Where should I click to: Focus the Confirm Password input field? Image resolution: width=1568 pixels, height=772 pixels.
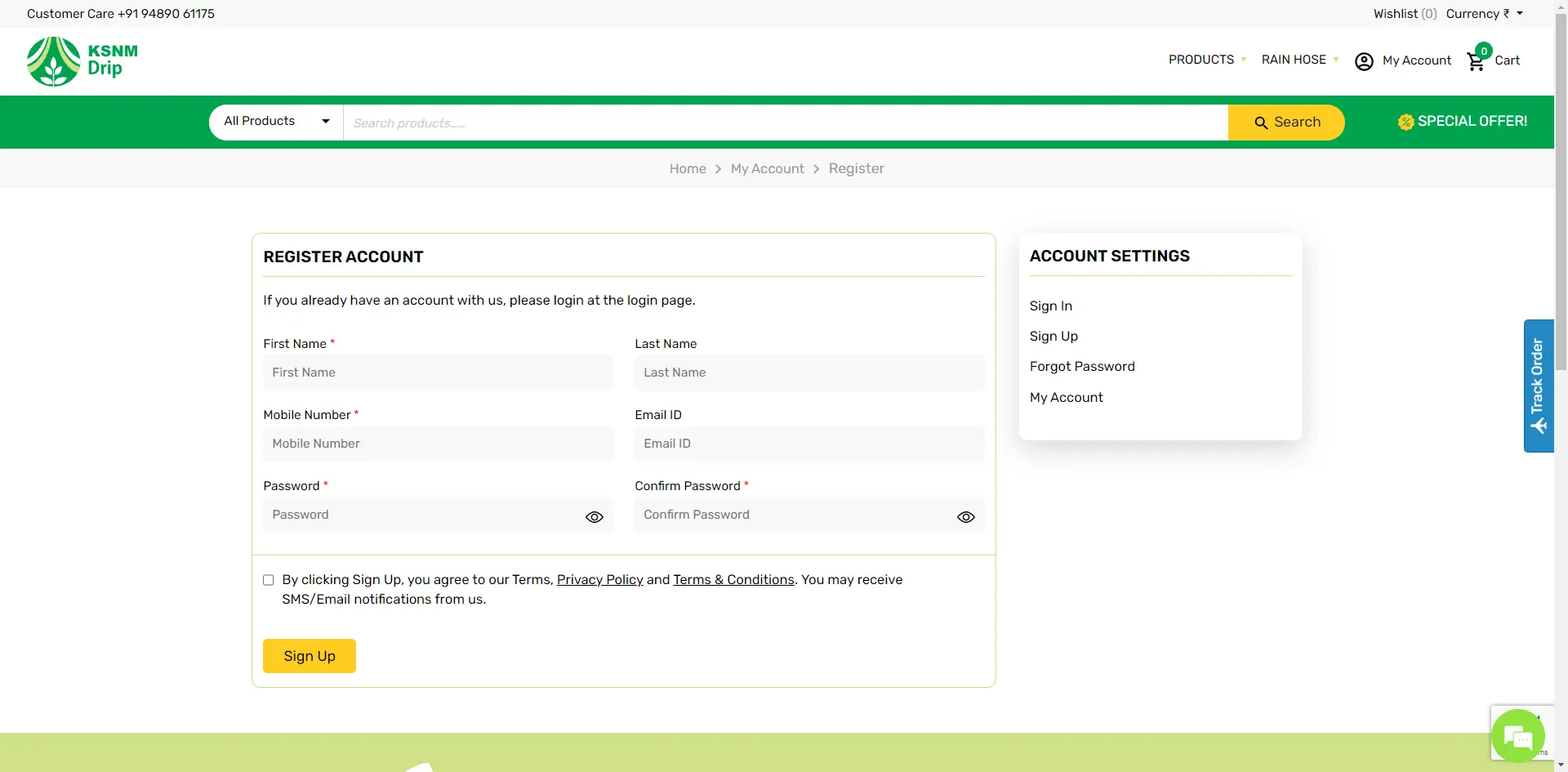click(809, 515)
